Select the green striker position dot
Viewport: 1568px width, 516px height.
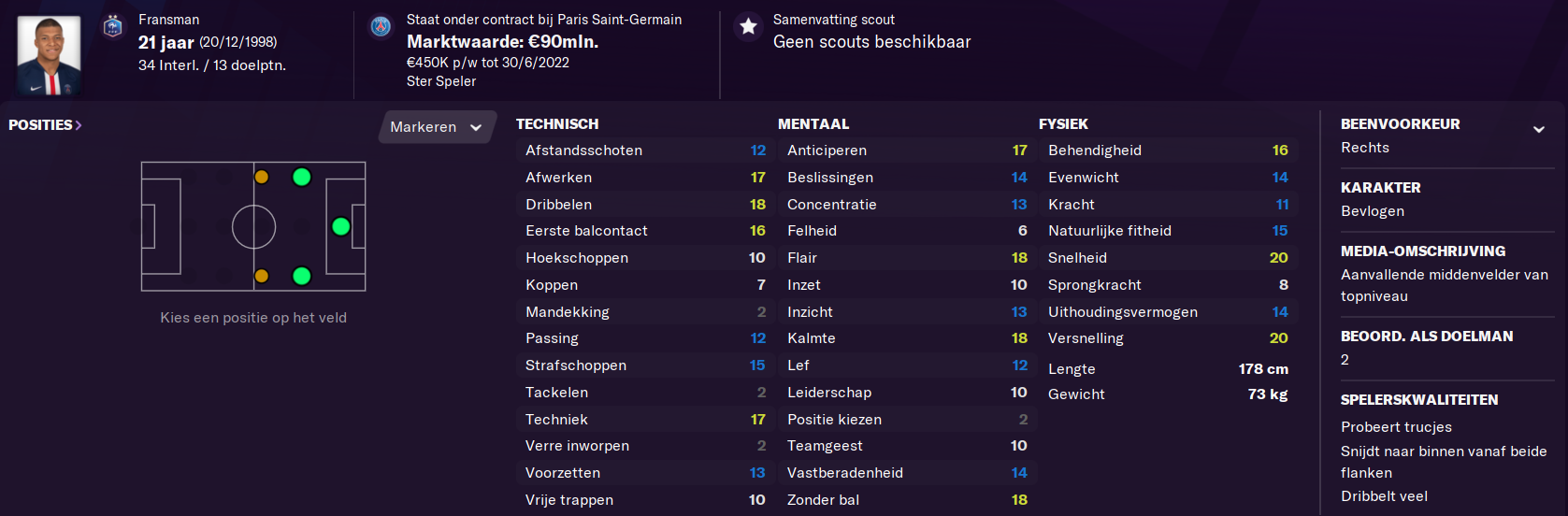(341, 226)
